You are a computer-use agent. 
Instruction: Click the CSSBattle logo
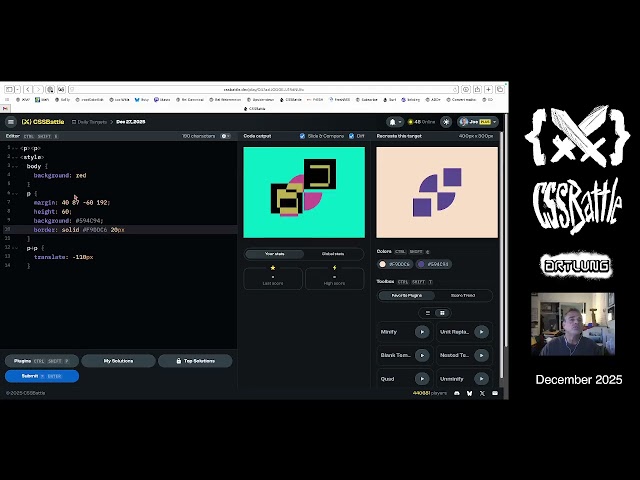coord(43,122)
